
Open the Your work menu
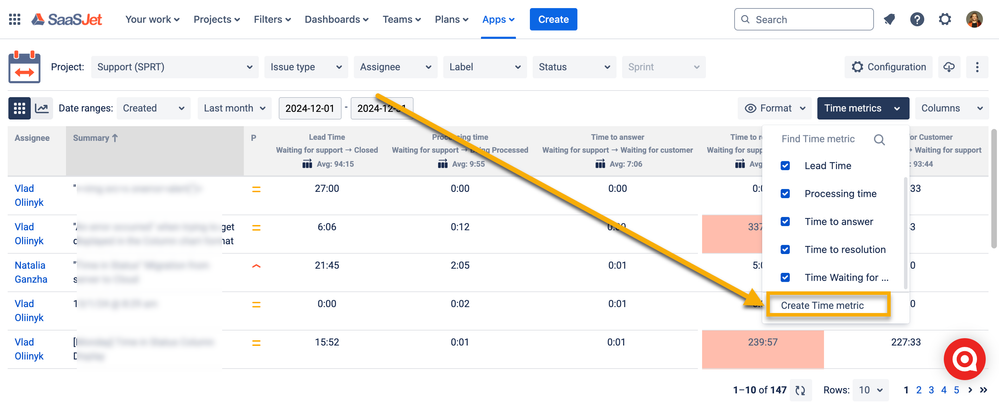152,20
